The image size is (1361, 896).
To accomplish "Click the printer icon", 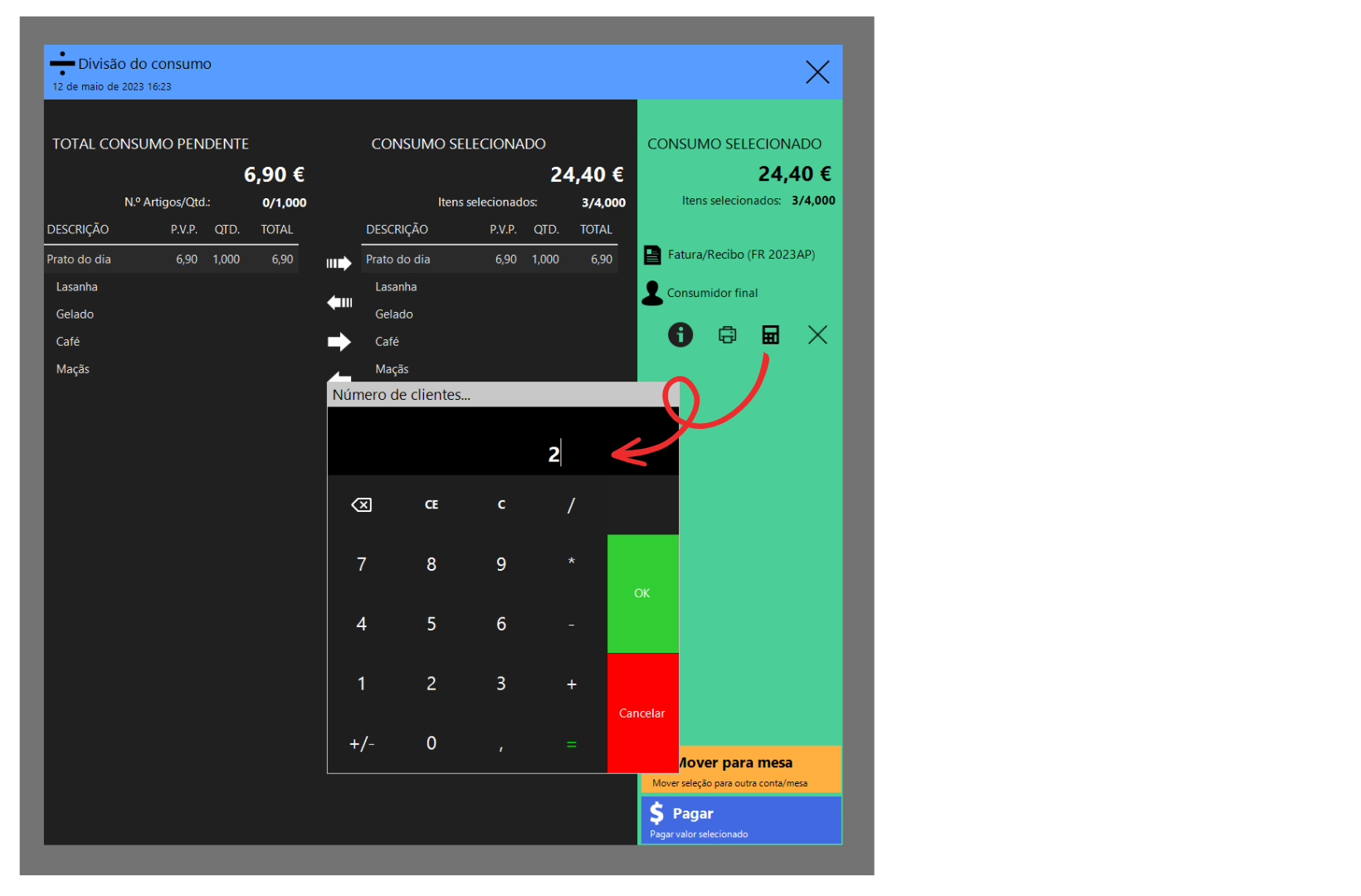I will tap(727, 335).
